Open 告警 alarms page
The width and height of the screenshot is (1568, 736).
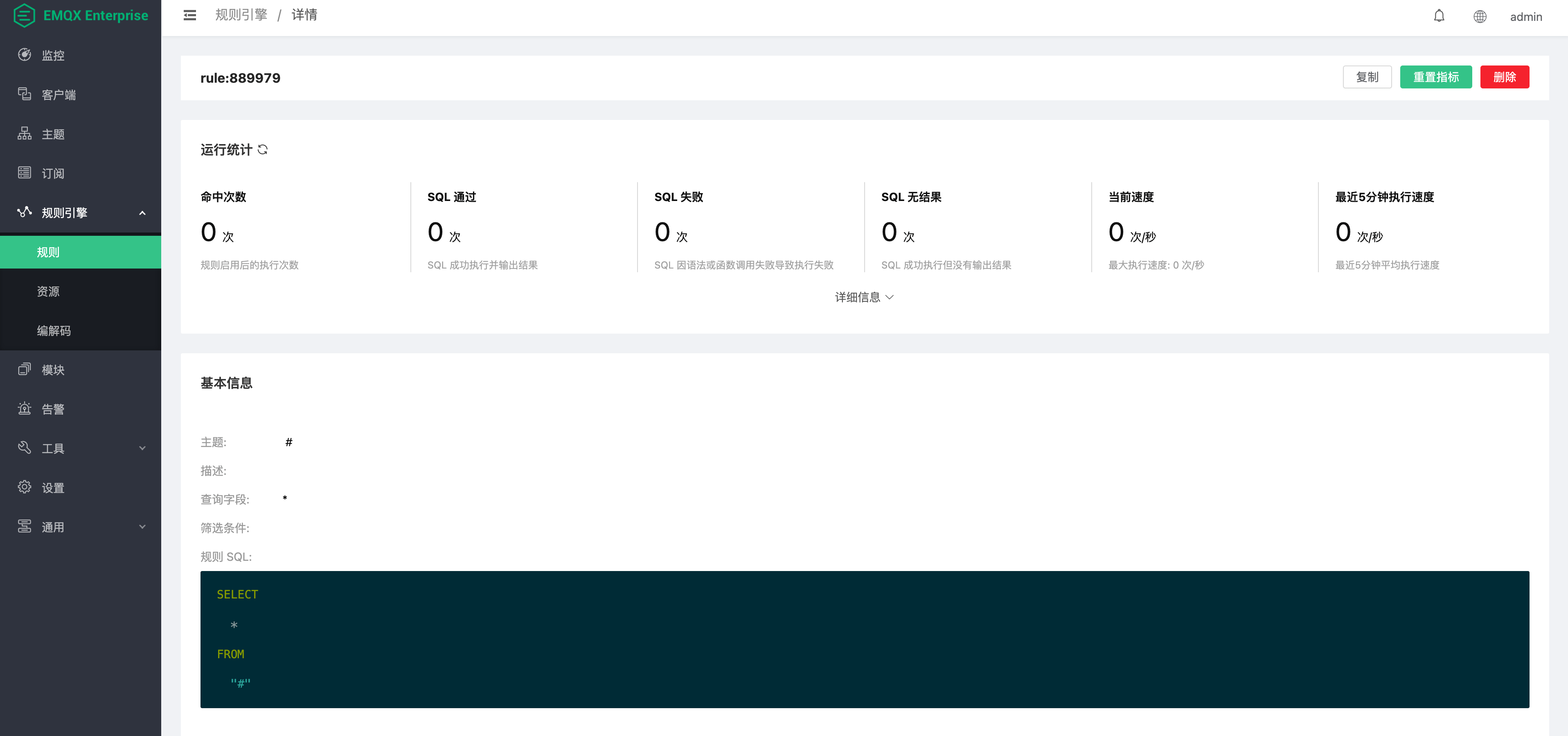pyautogui.click(x=53, y=409)
